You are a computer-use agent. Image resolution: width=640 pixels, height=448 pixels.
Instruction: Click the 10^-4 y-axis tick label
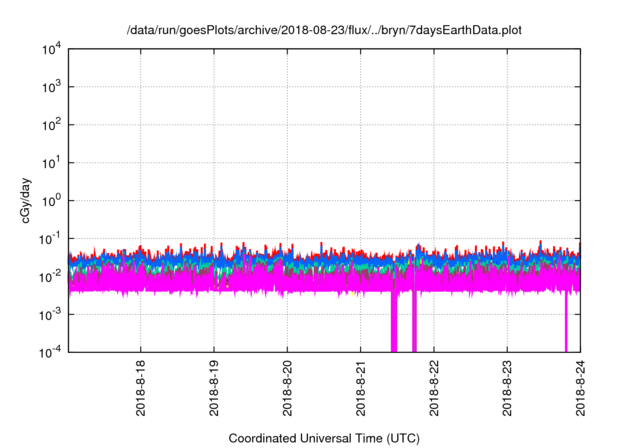(x=50, y=352)
